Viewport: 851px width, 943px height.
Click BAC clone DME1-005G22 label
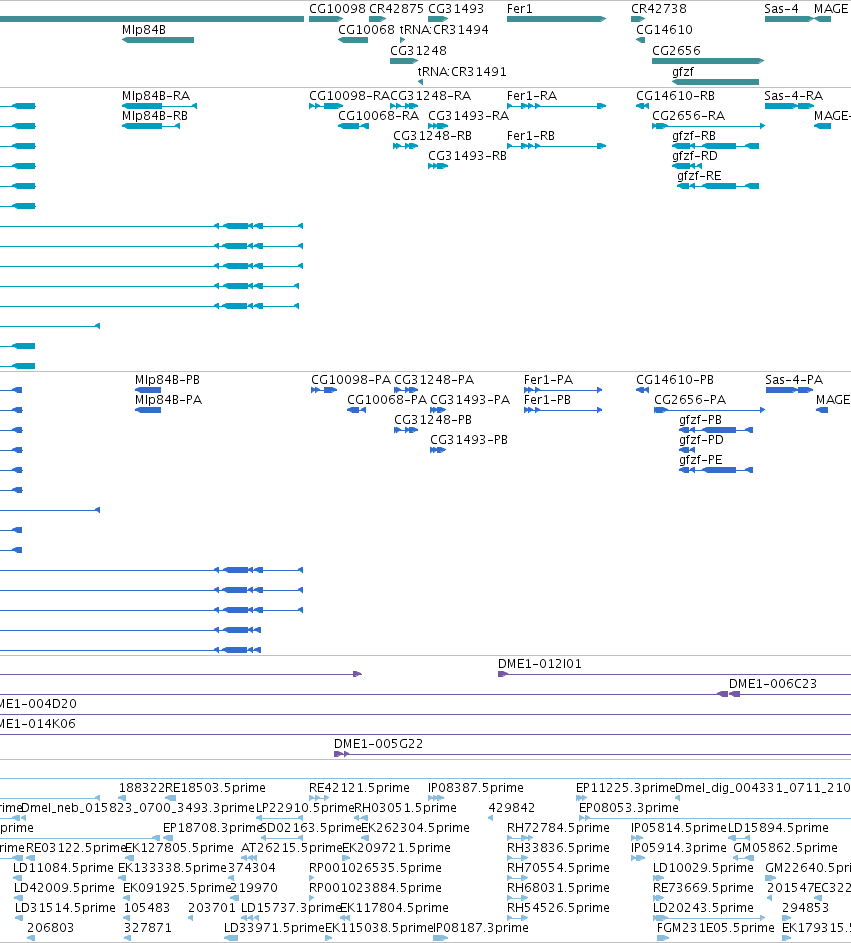[378, 744]
